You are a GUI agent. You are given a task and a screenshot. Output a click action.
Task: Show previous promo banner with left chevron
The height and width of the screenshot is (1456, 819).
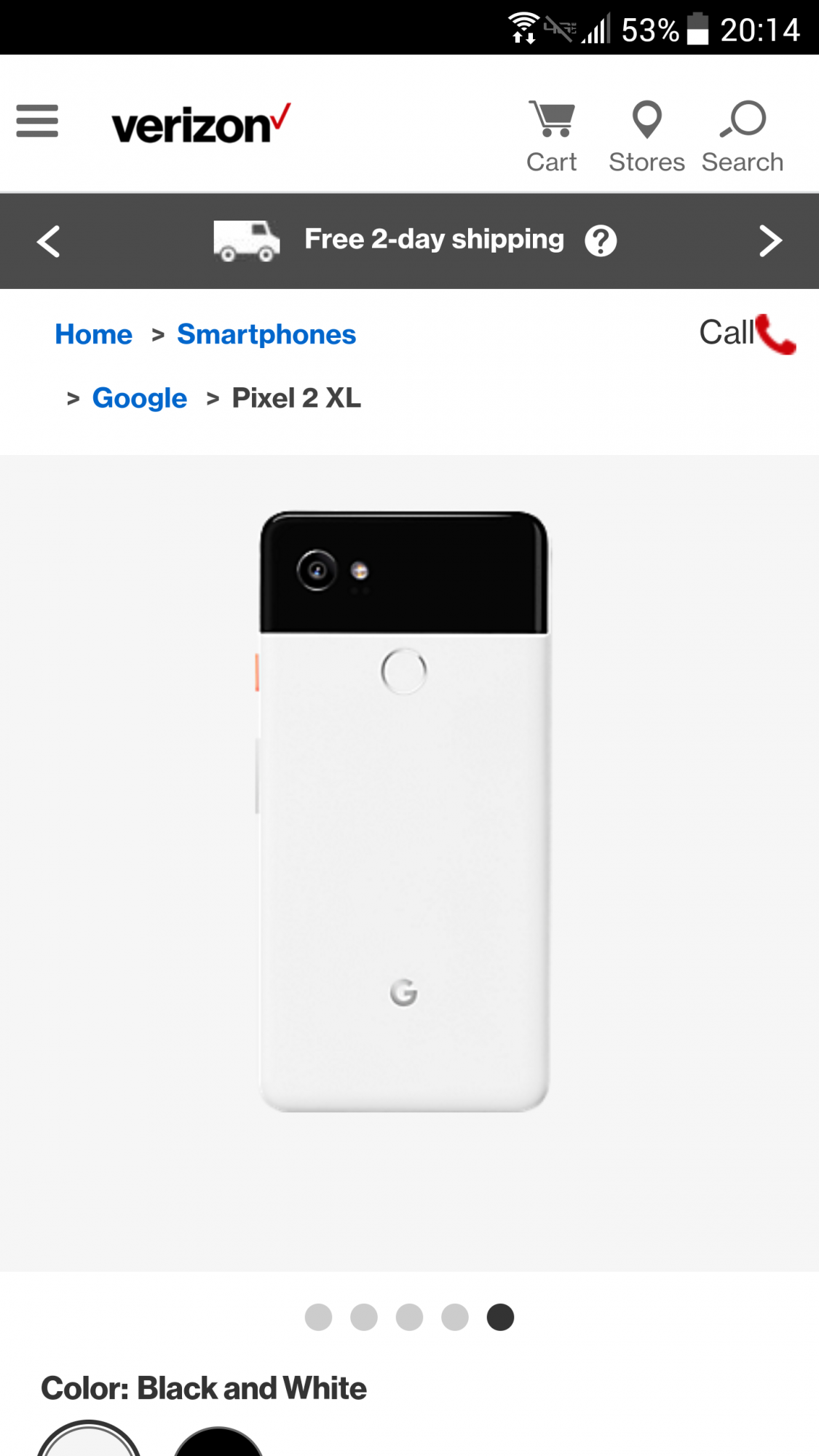(x=49, y=241)
